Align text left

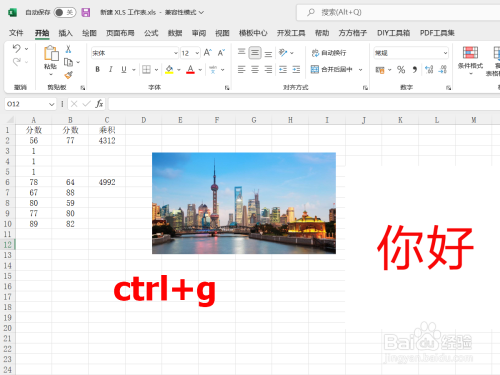(x=242, y=69)
